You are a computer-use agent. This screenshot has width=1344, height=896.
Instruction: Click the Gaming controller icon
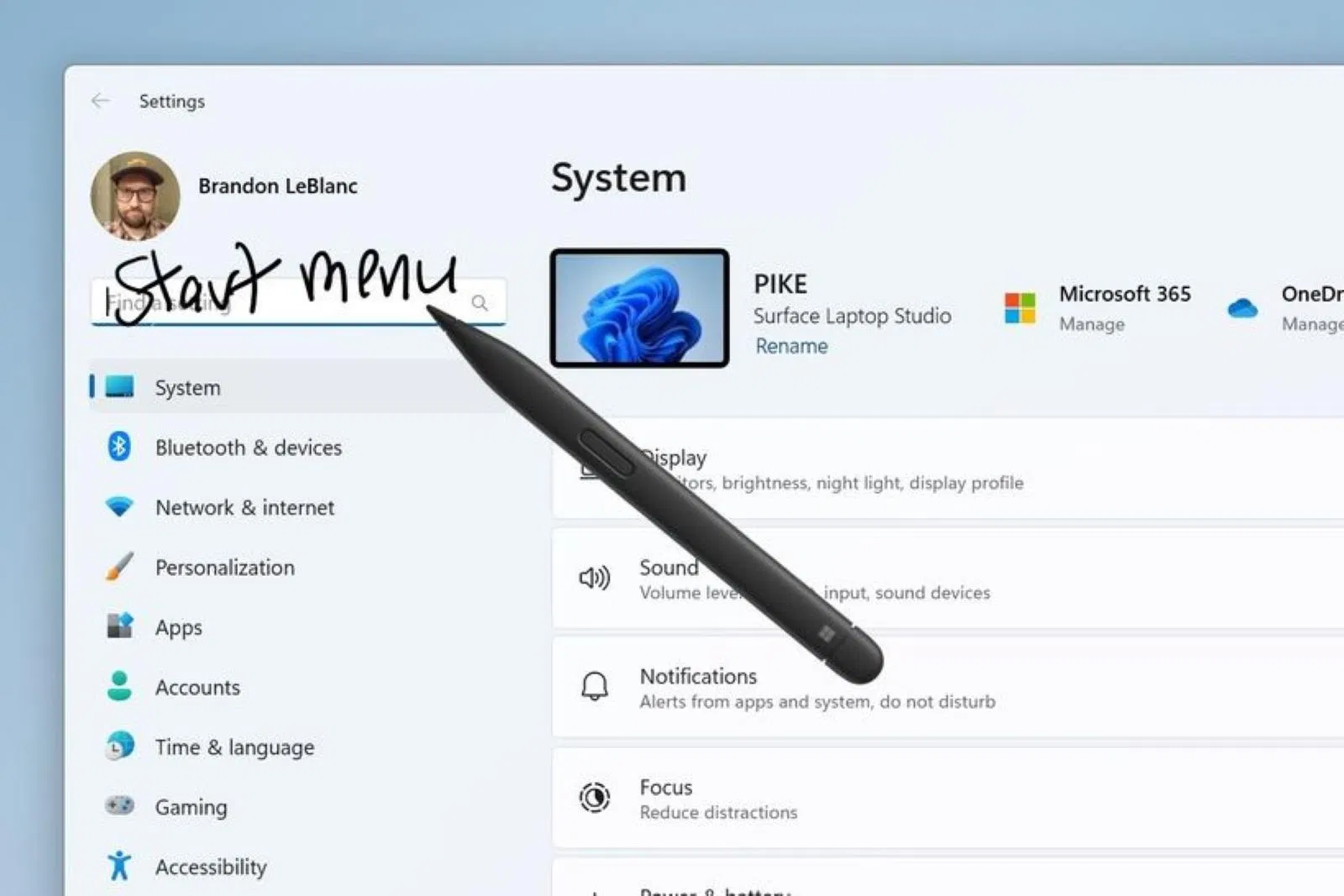point(122,806)
